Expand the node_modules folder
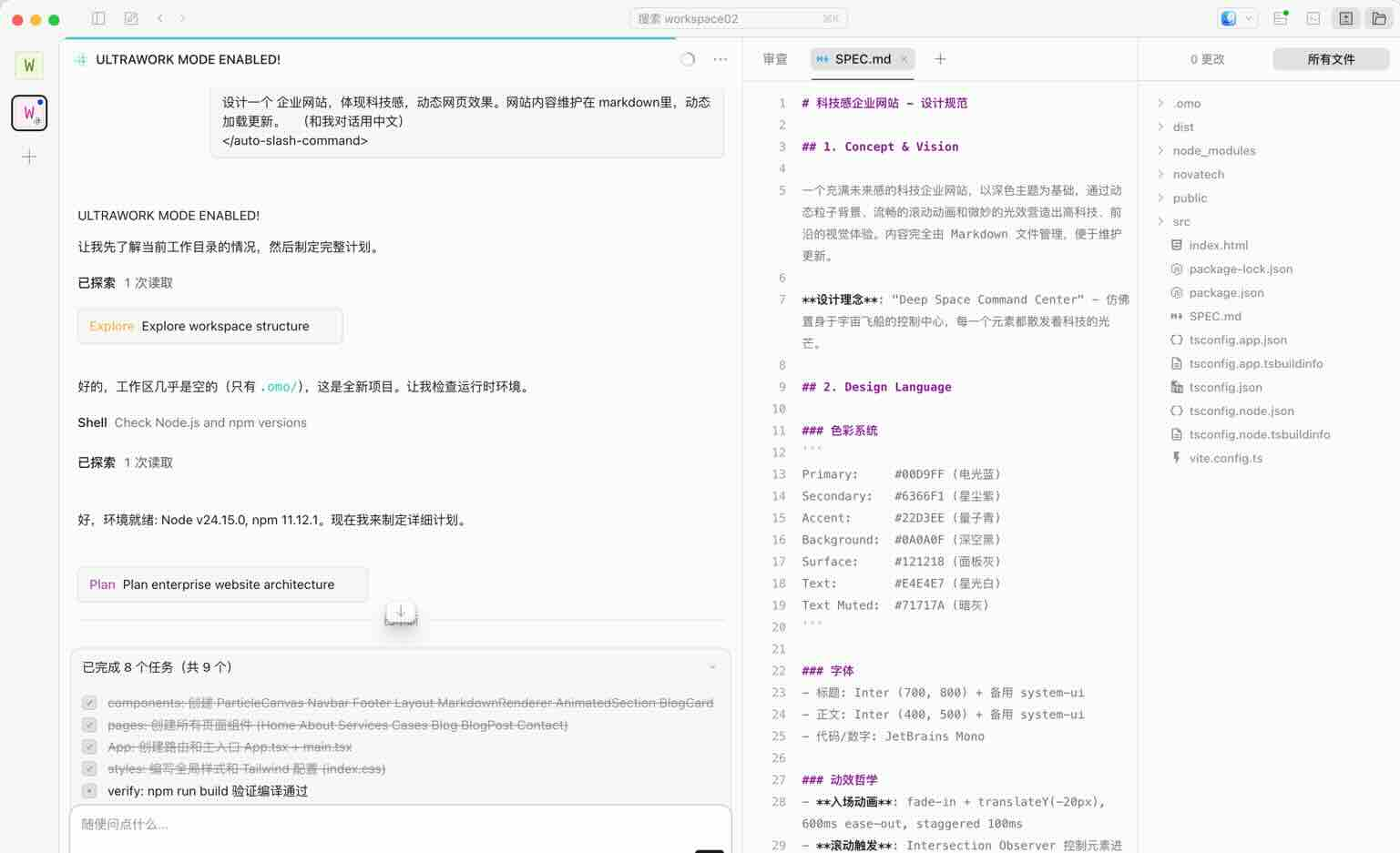The height and width of the screenshot is (853, 1400). point(1160,150)
